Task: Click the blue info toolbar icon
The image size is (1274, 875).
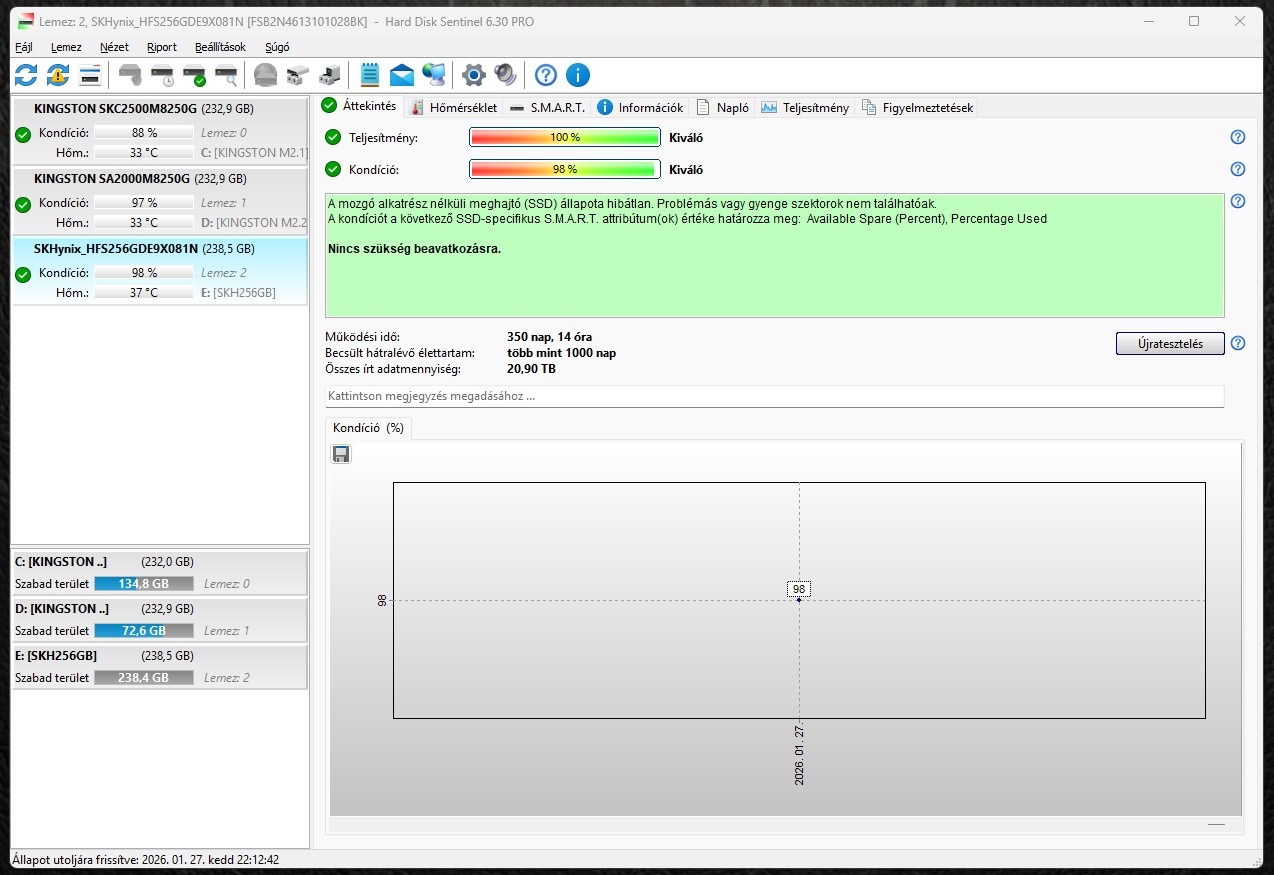Action: point(577,75)
